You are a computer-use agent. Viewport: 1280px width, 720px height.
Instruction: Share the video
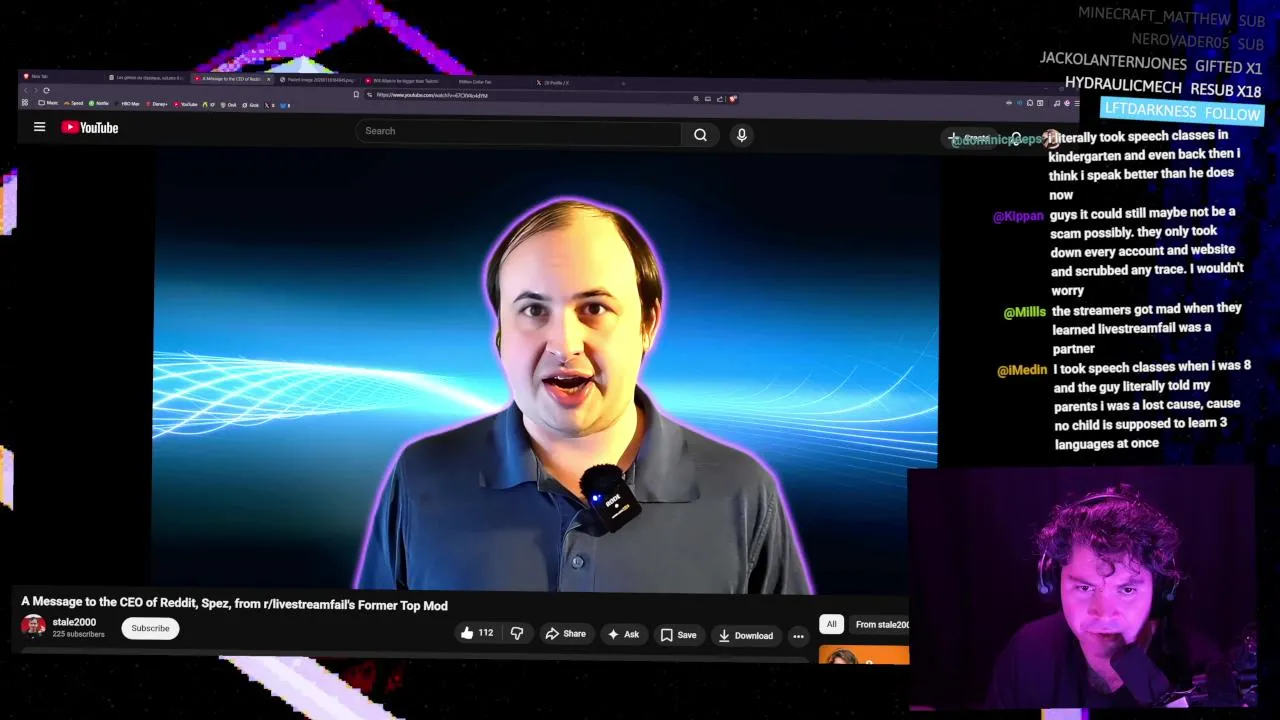point(566,634)
